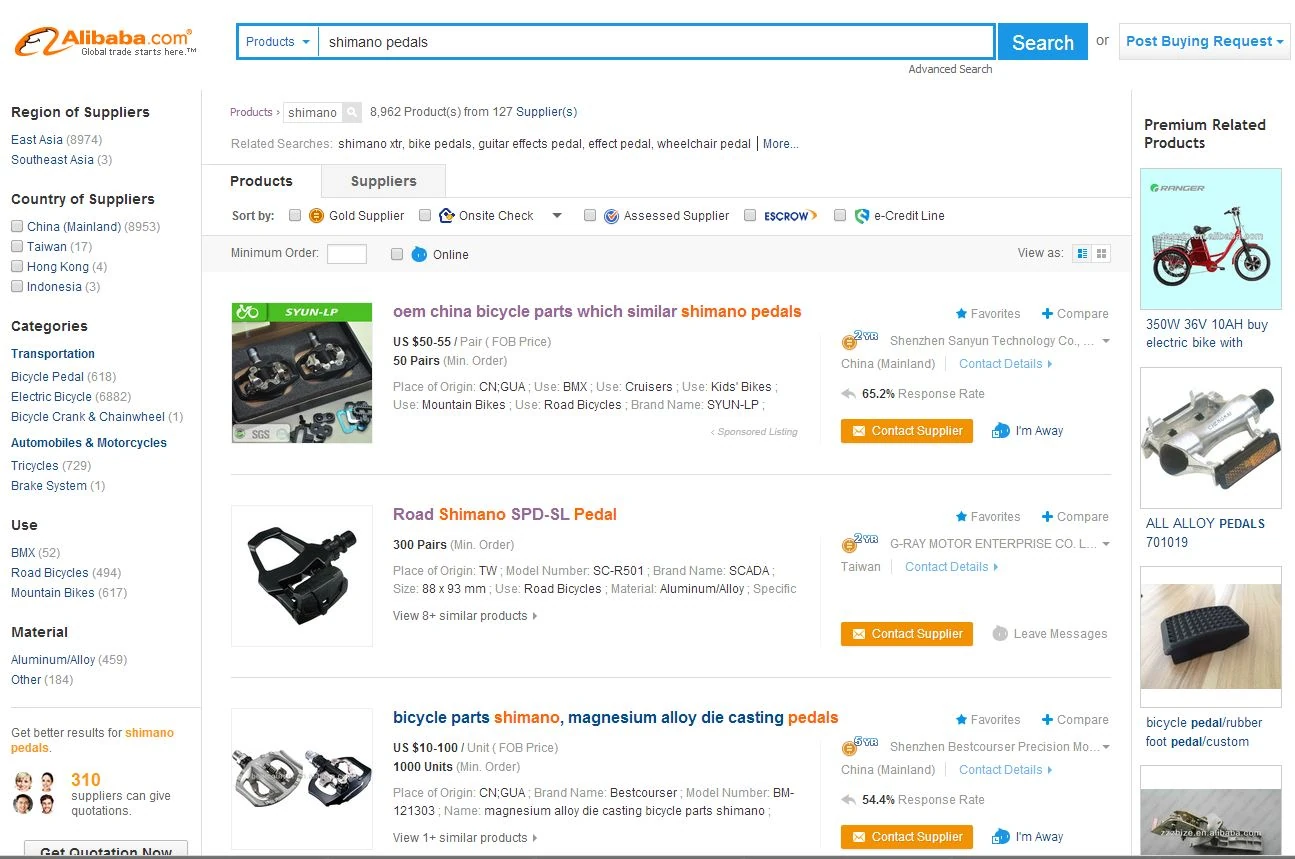The width and height of the screenshot is (1295, 859).
Task: Open the Products dropdown in search bar
Action: pos(278,42)
